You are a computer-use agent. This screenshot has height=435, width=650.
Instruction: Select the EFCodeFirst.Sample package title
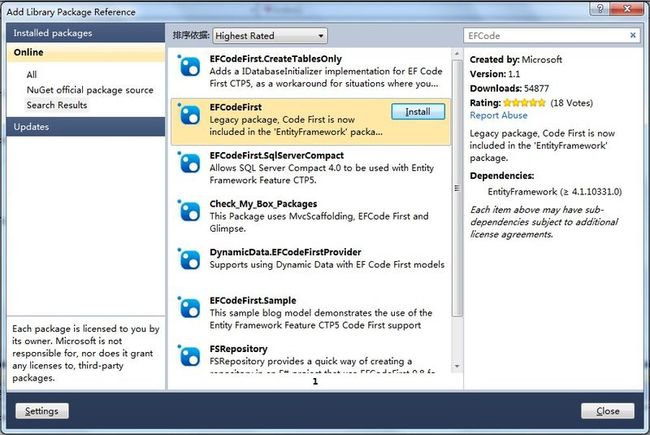click(253, 301)
